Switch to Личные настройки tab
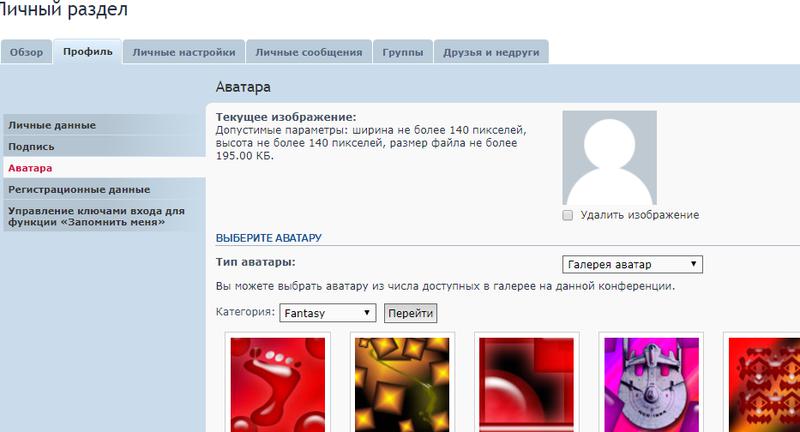Viewport: 800px width, 432px height. click(184, 52)
